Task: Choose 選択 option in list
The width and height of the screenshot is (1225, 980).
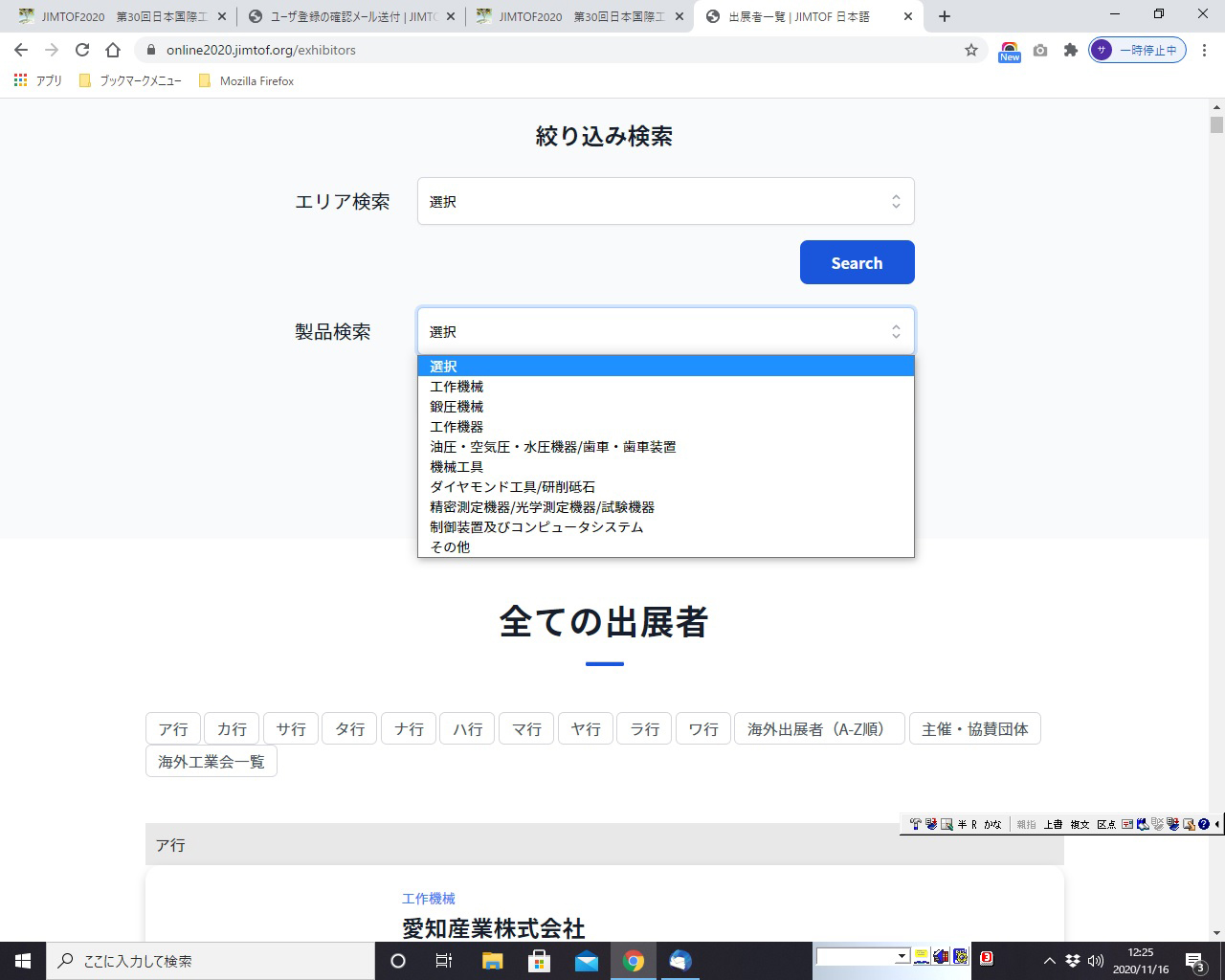Action: (666, 367)
